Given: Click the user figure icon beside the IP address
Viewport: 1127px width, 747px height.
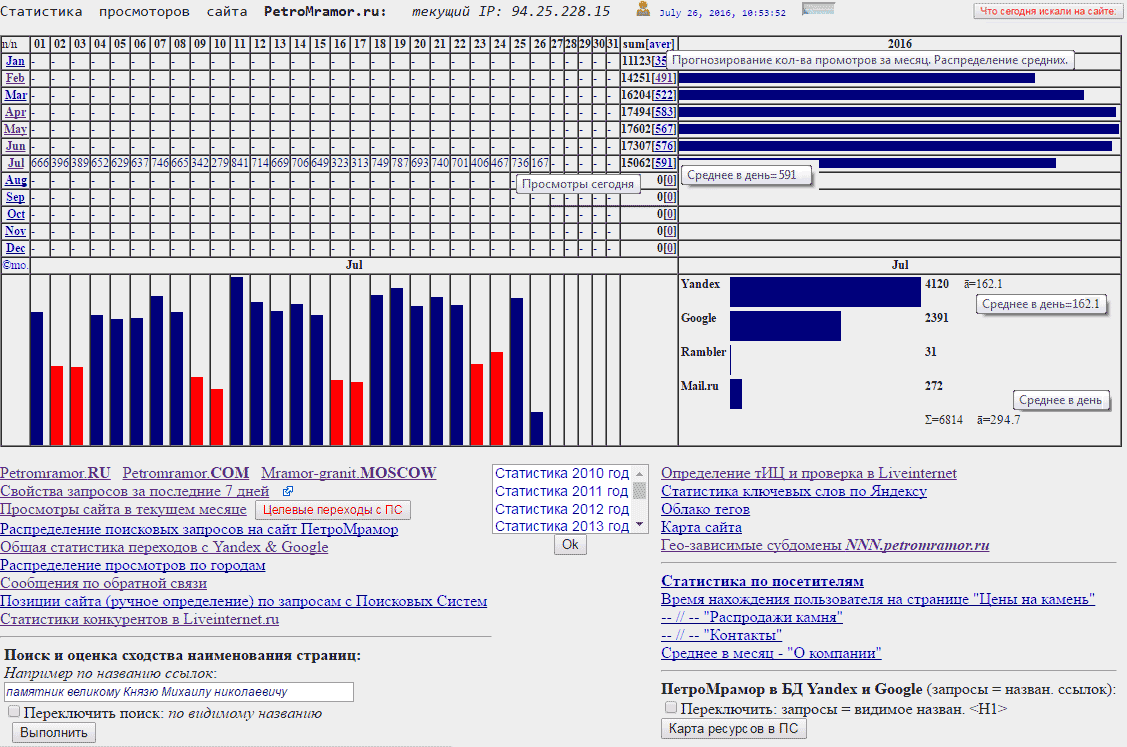Looking at the screenshot, I should tap(643, 9).
